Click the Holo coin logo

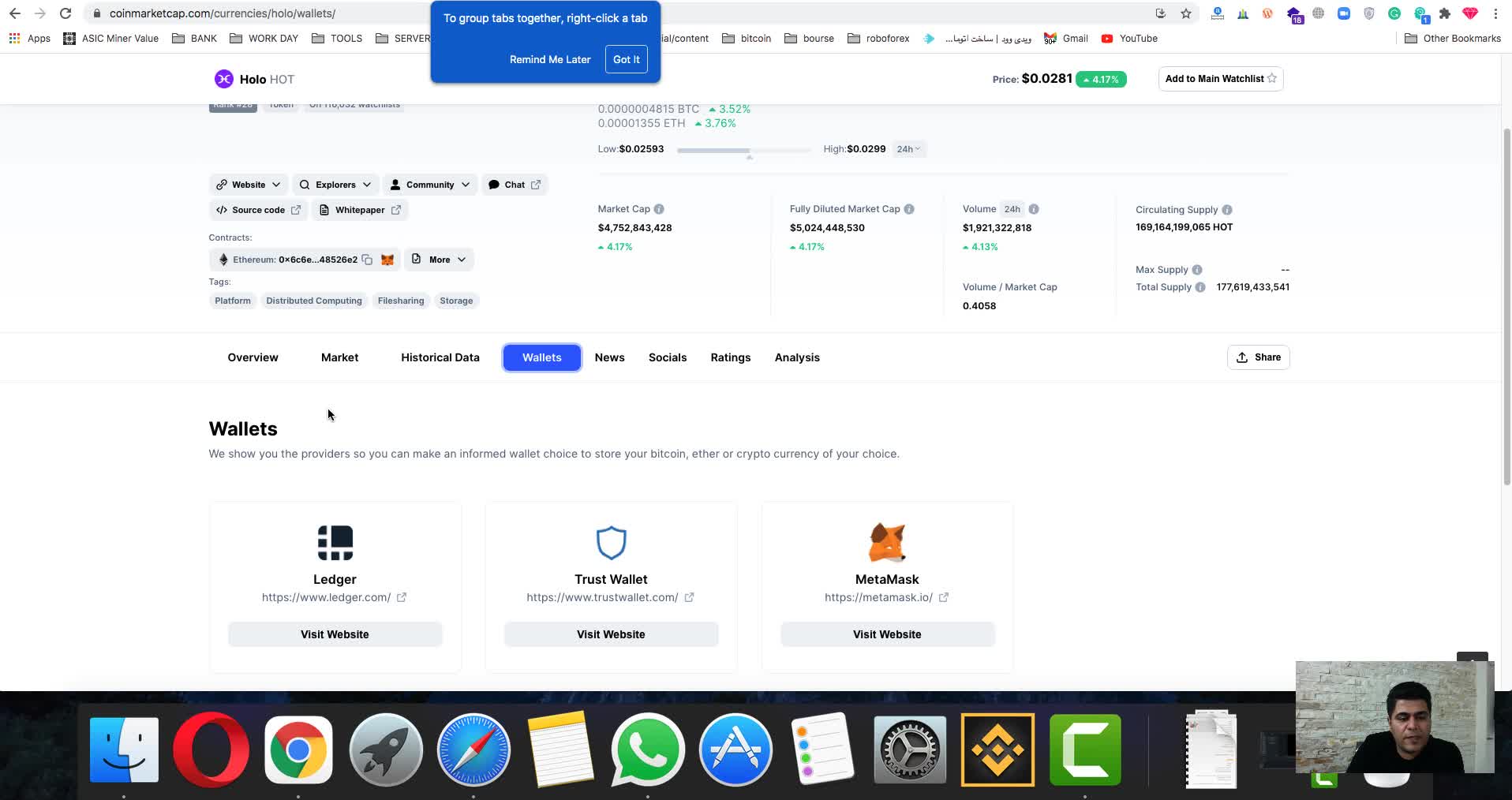[x=224, y=79]
